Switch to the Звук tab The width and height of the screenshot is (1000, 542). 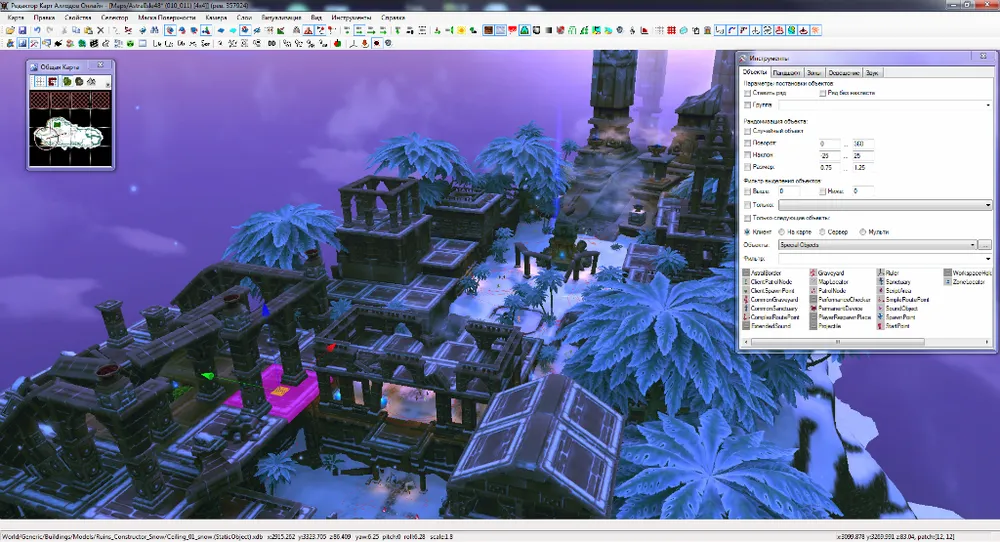[x=873, y=72]
